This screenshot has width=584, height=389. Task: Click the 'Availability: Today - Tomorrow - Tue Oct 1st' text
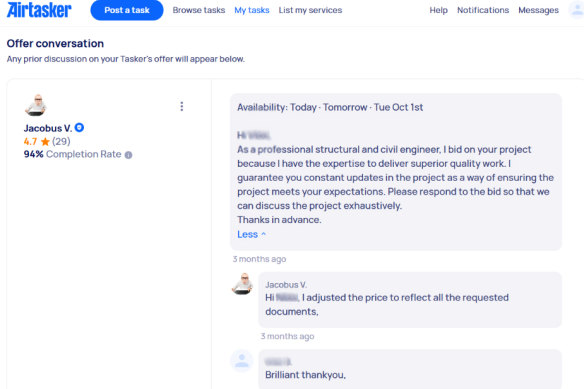[330, 107]
